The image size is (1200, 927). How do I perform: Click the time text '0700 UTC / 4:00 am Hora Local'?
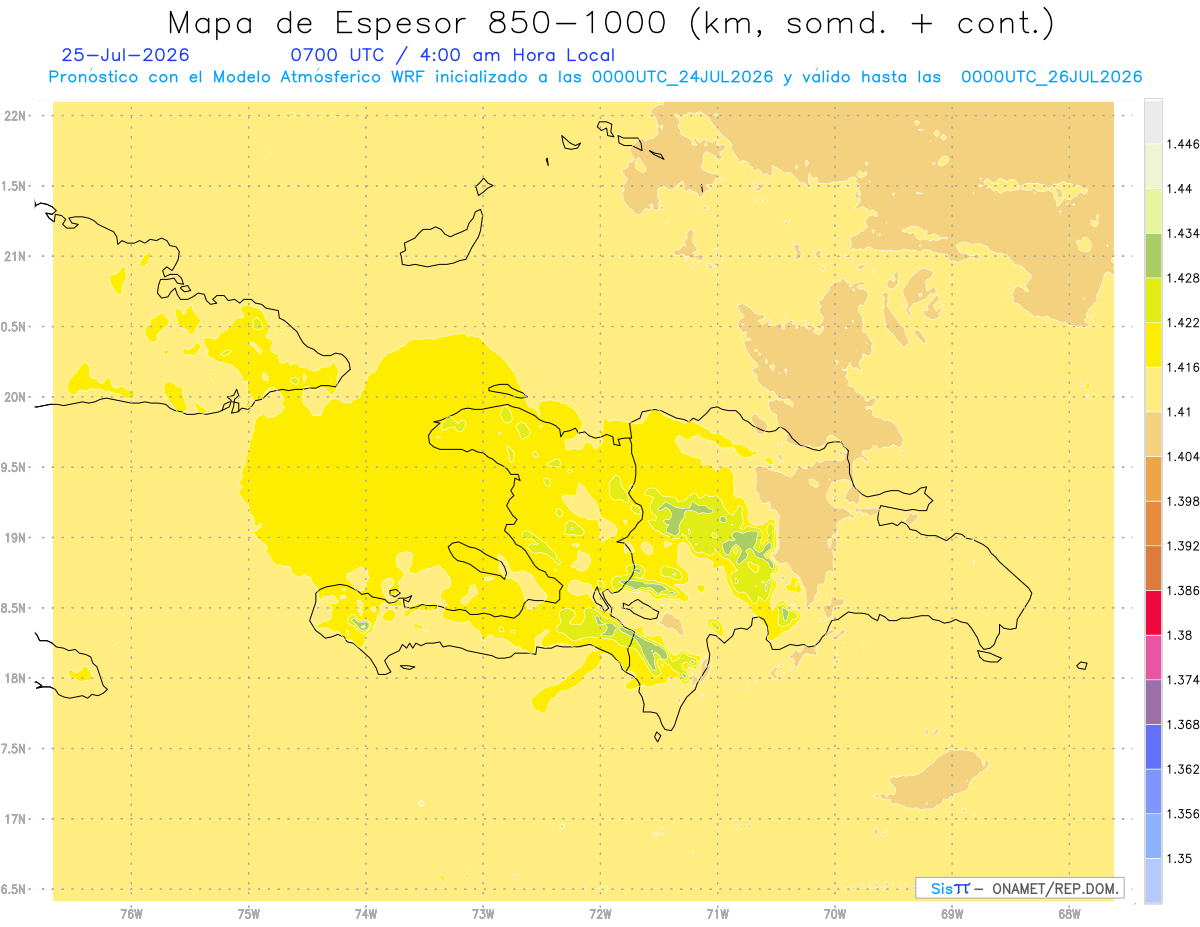452,56
